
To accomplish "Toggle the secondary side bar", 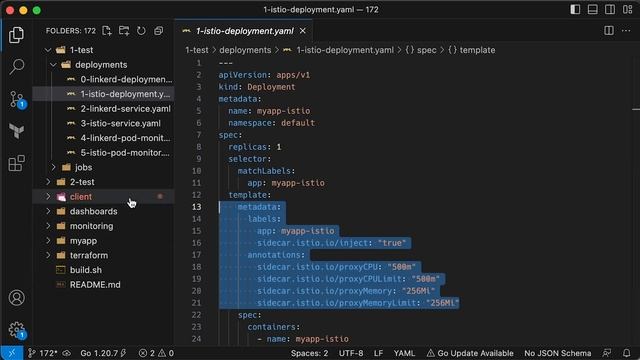I will tap(610, 9).
